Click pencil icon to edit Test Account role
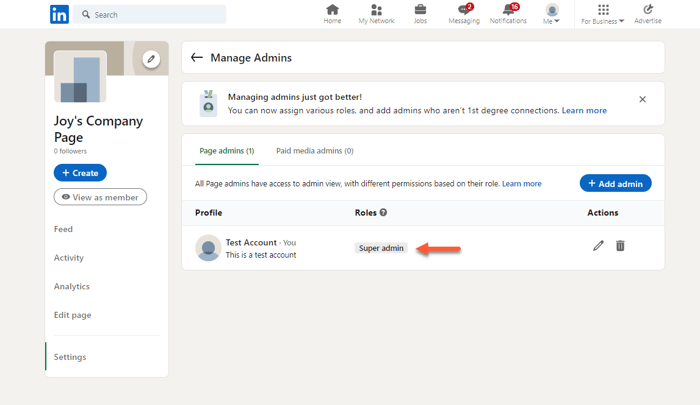Screen dimensions: 700x405 coord(598,246)
